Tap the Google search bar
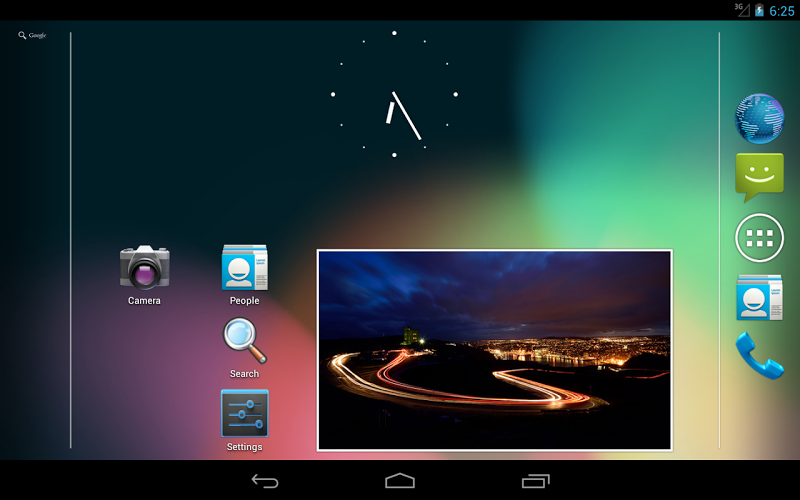 tap(33, 35)
